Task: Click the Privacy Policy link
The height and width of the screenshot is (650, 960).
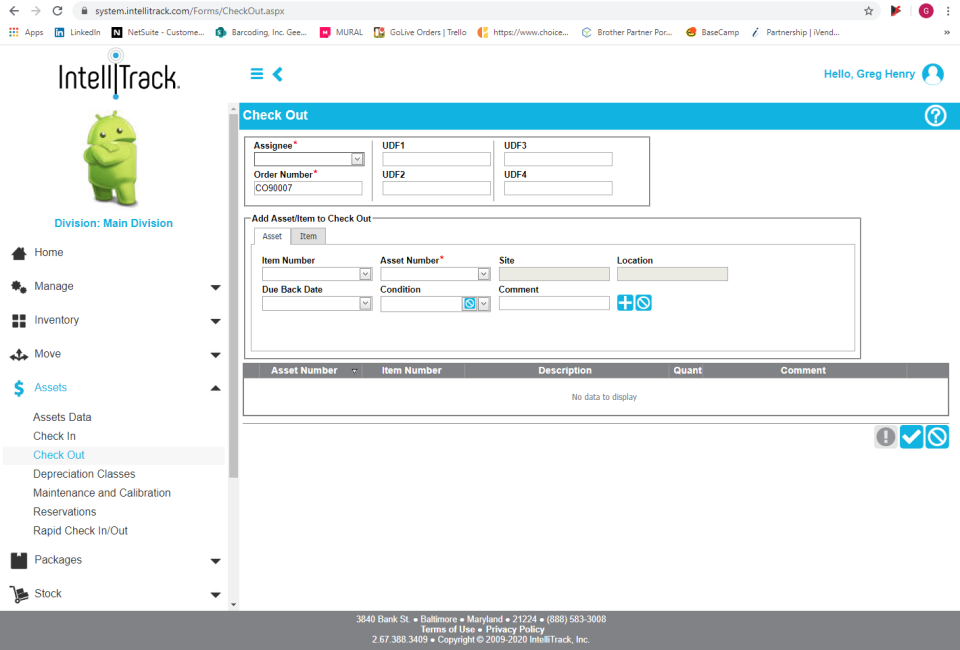Action: point(515,629)
